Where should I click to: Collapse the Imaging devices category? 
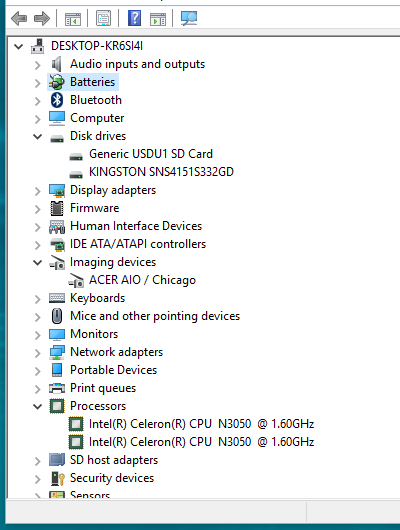pos(38,262)
